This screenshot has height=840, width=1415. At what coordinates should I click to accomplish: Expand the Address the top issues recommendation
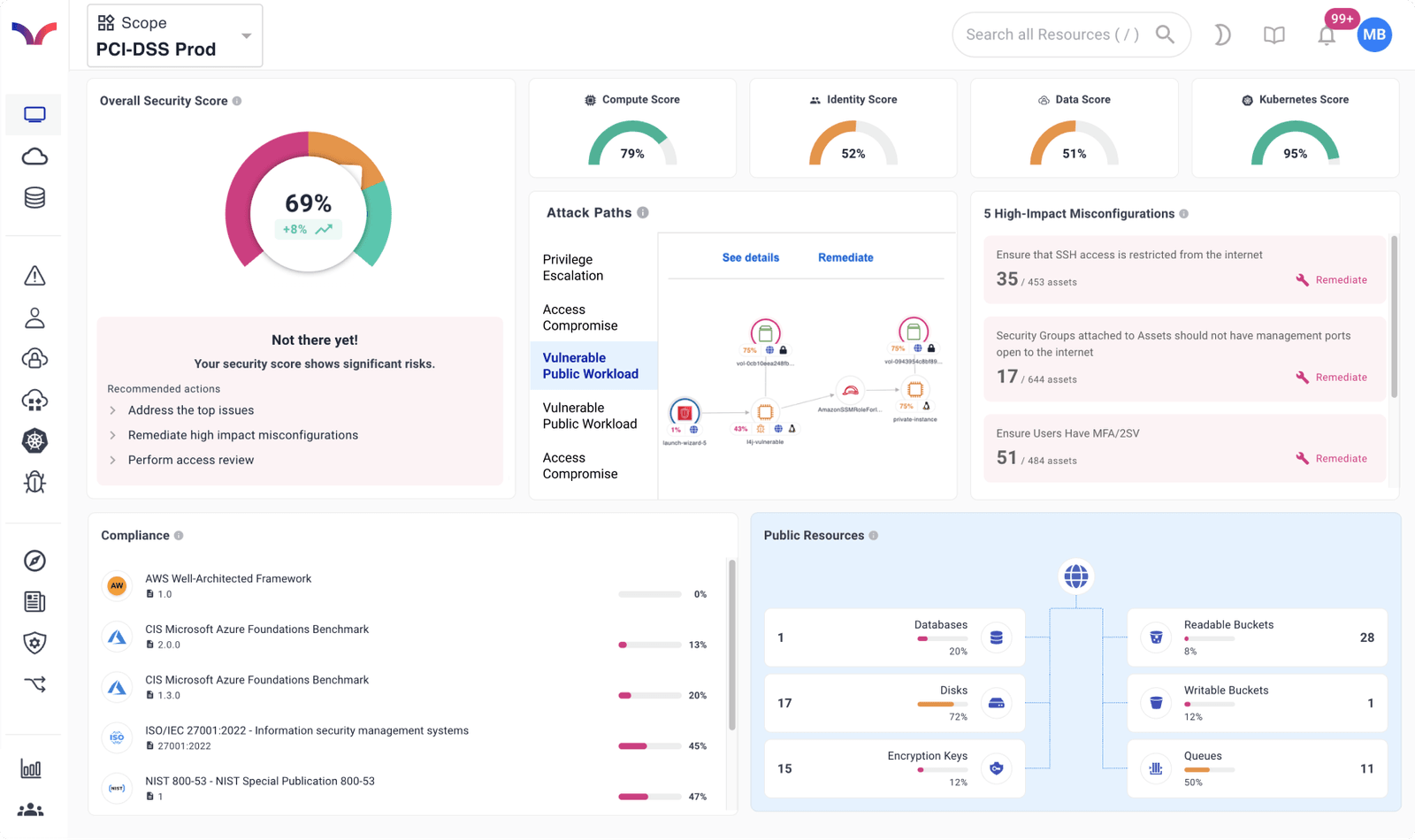190,410
